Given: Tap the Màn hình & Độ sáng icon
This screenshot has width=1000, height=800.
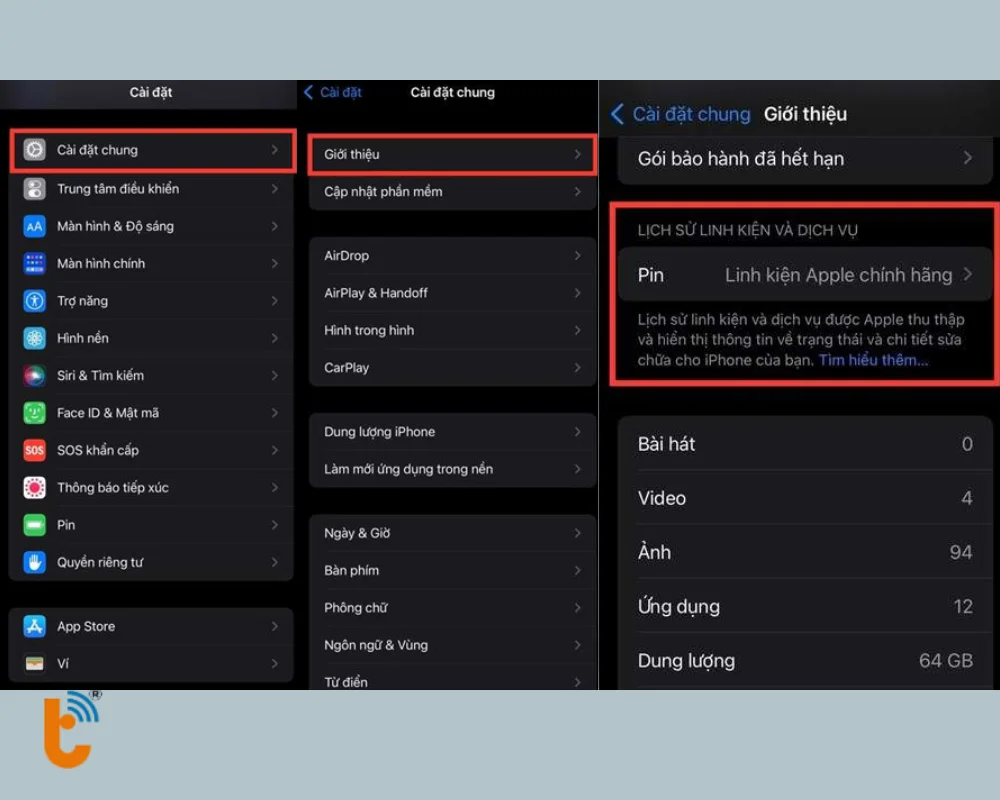Looking at the screenshot, I should 35,226.
